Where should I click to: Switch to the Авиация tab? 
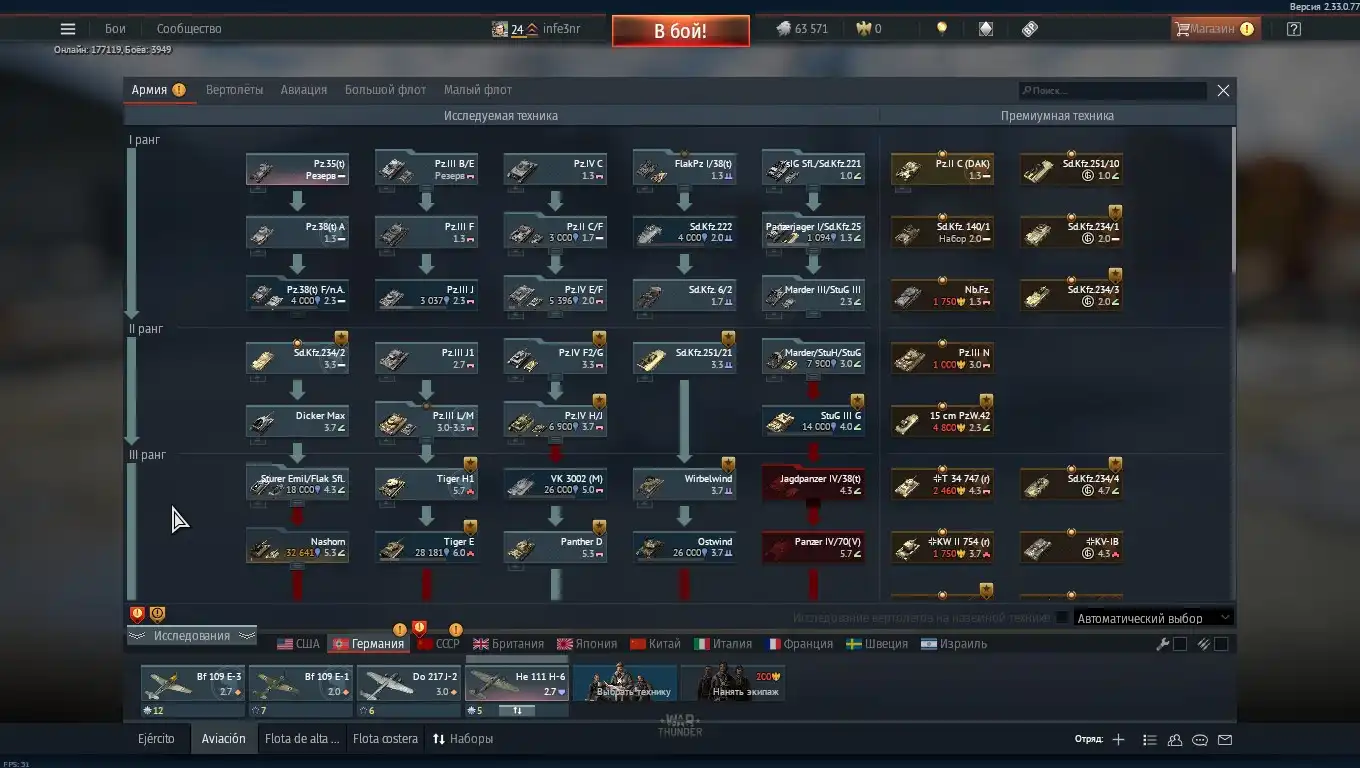coord(304,90)
